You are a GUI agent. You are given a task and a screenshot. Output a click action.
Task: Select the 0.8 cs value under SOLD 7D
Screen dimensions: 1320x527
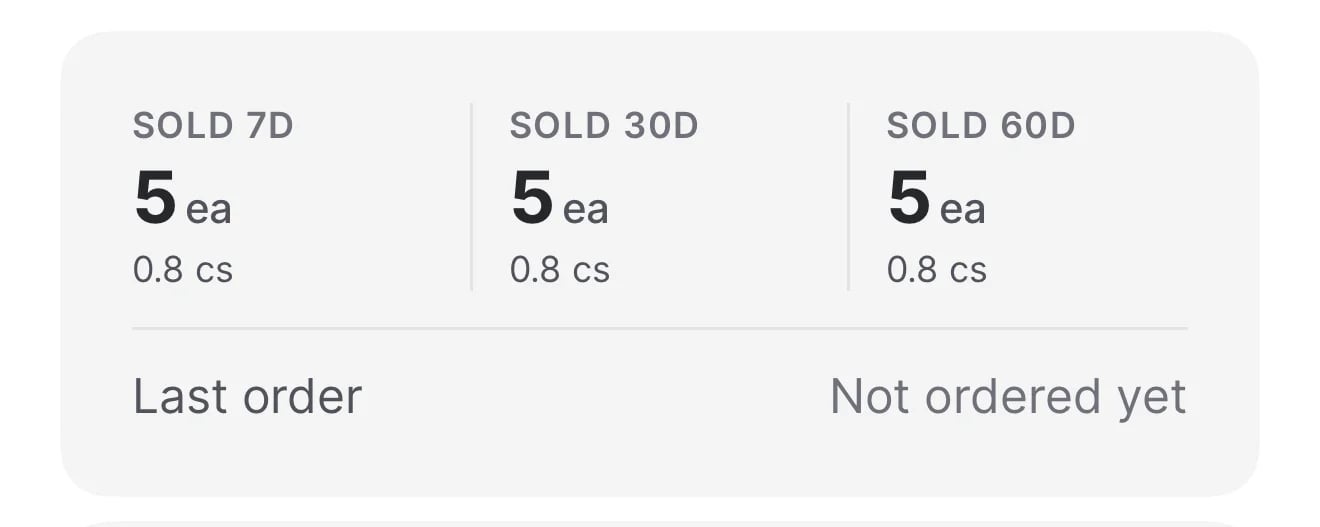click(183, 270)
